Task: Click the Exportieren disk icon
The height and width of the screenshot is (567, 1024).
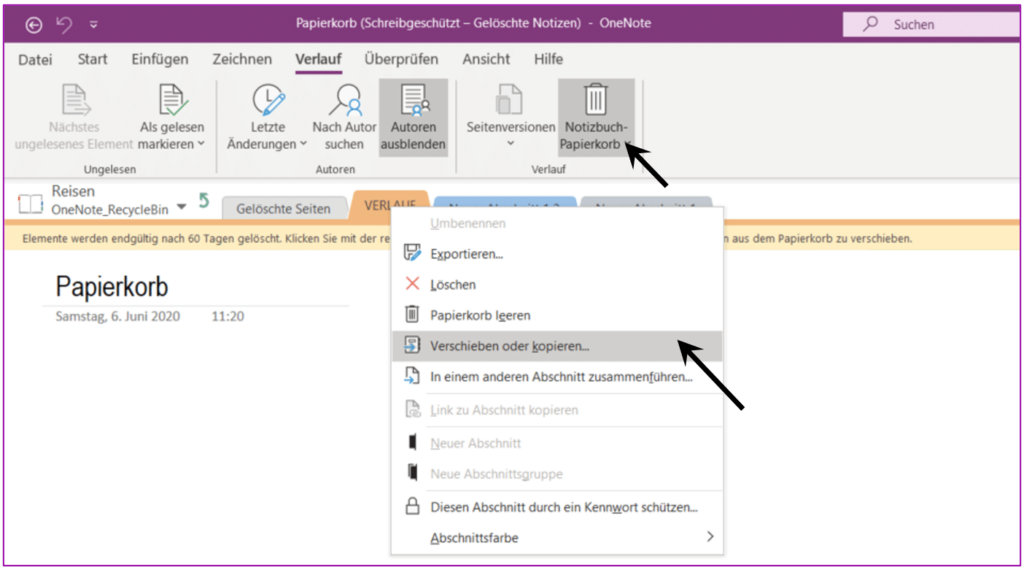Action: [412, 253]
